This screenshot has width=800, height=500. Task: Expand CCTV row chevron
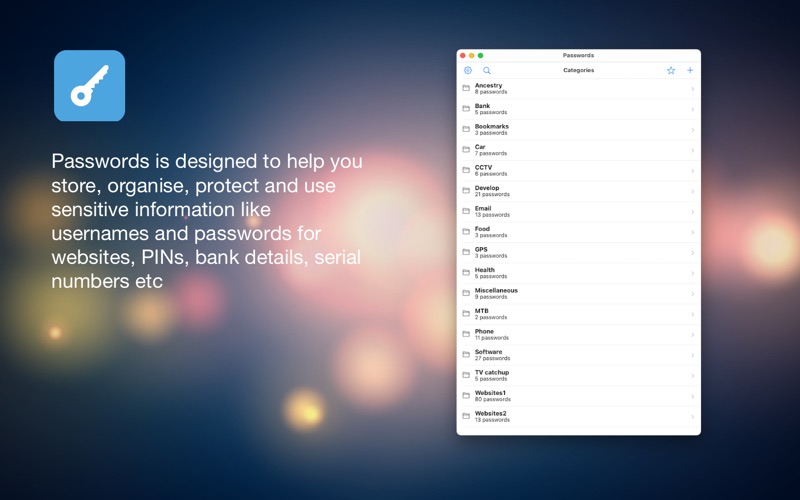click(692, 170)
